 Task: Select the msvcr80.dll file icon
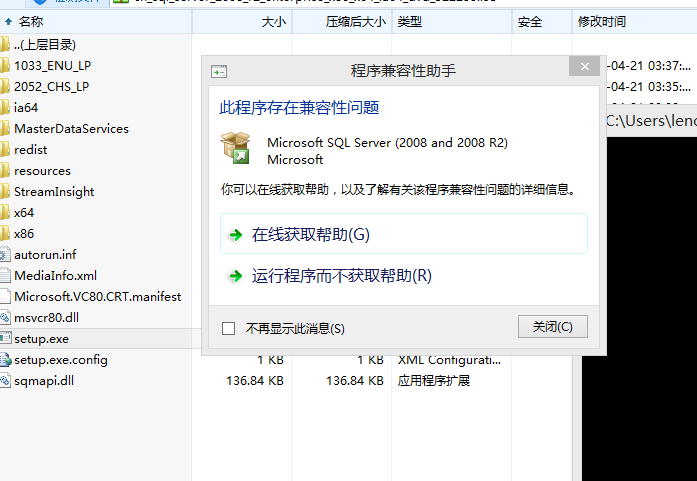[x=5, y=317]
